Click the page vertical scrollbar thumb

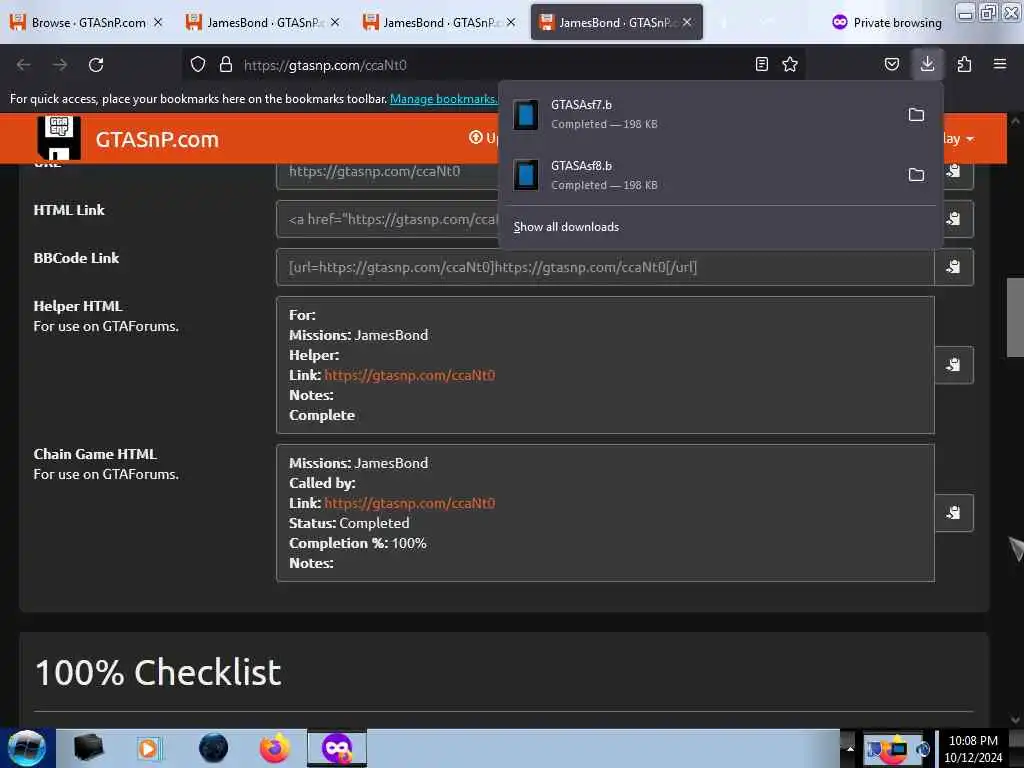pyautogui.click(x=1015, y=317)
